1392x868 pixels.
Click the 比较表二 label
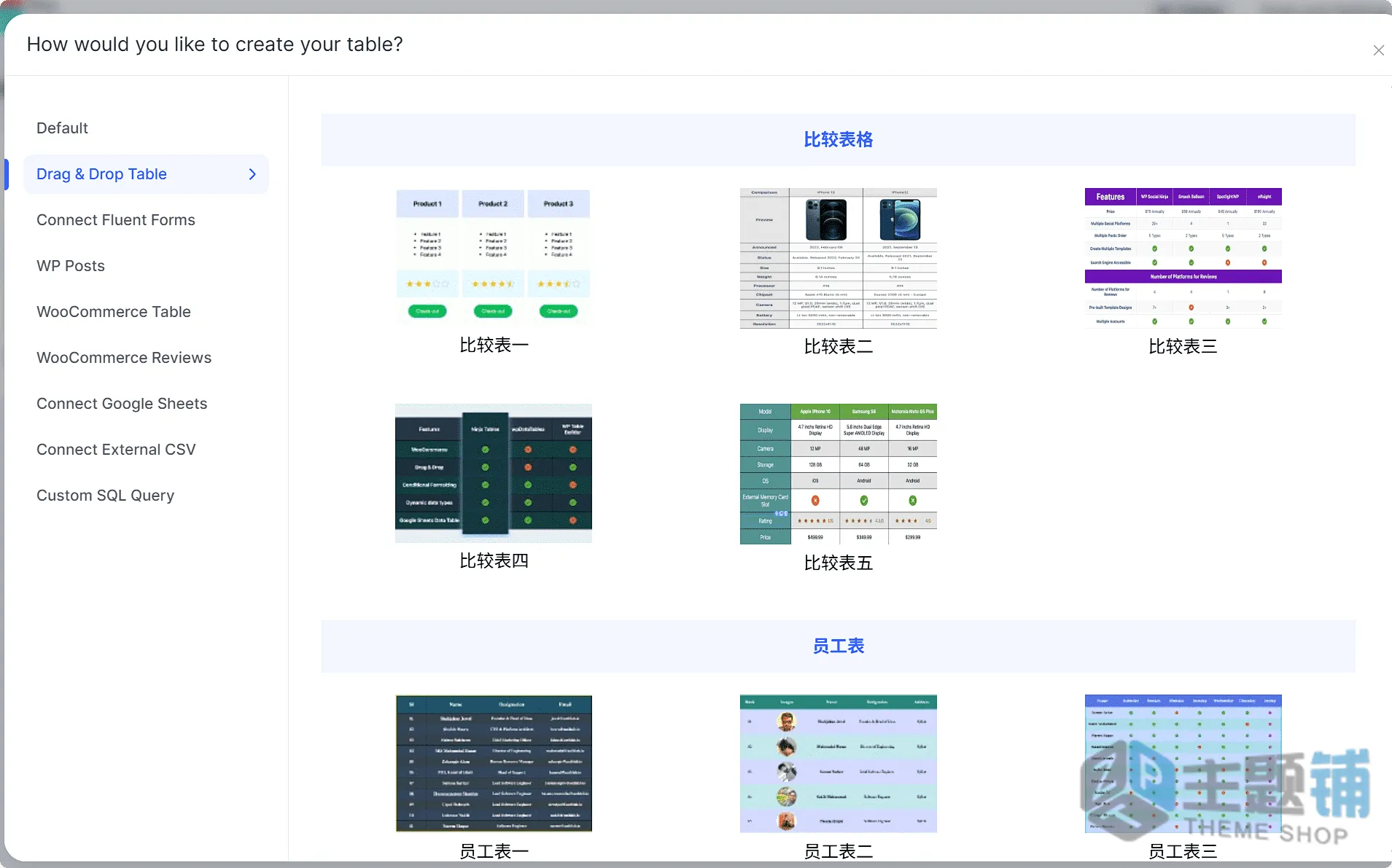pos(839,347)
